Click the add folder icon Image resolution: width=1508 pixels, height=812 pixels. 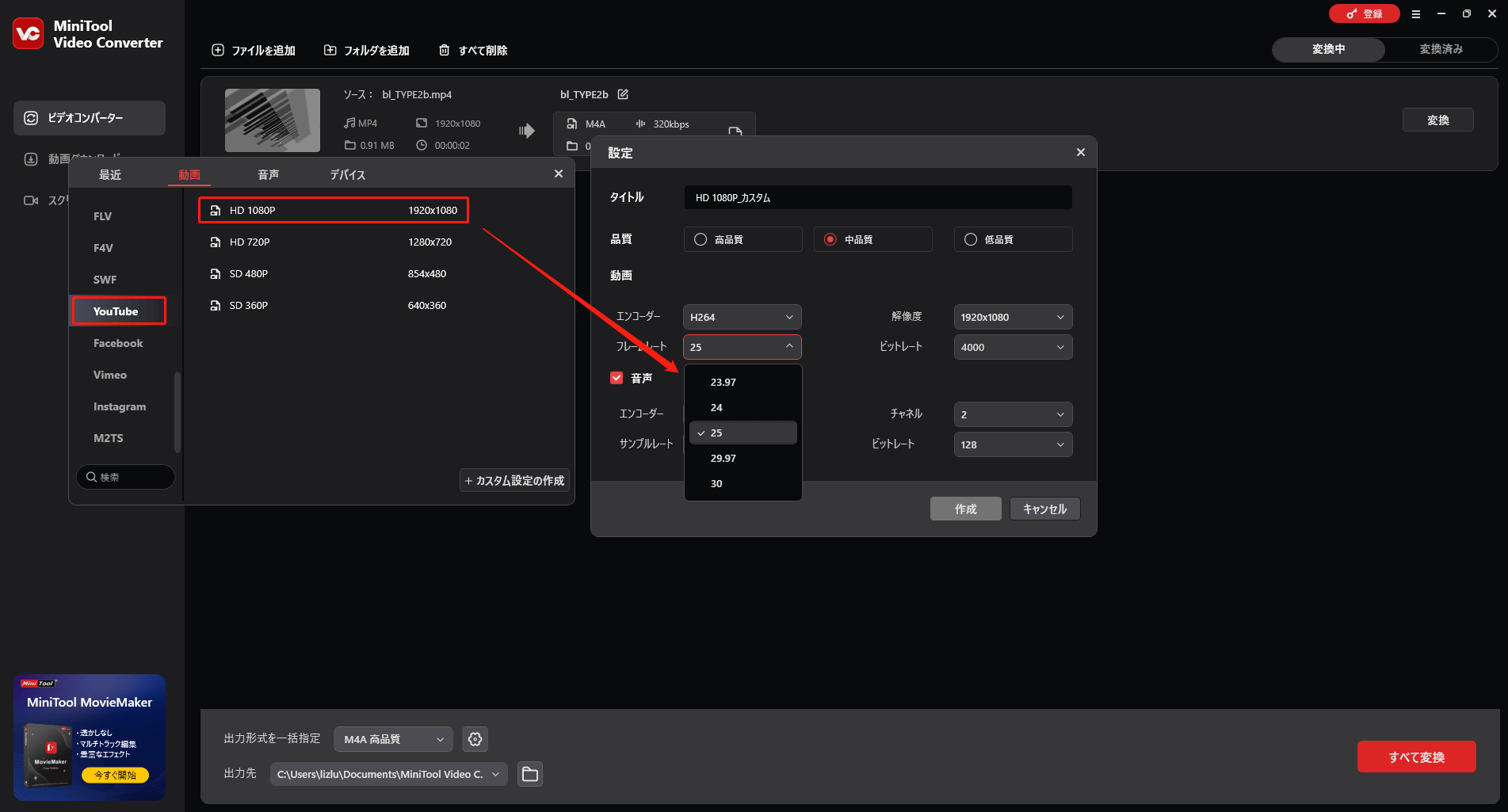(x=330, y=50)
